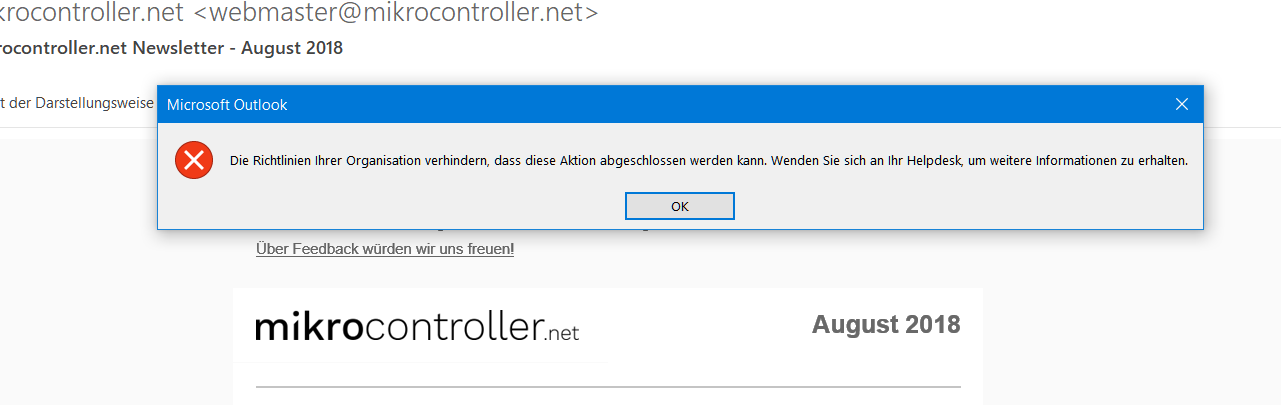
Task: Open the feedback link "Über Feedback würden wir uns freuen!"
Action: click(385, 249)
